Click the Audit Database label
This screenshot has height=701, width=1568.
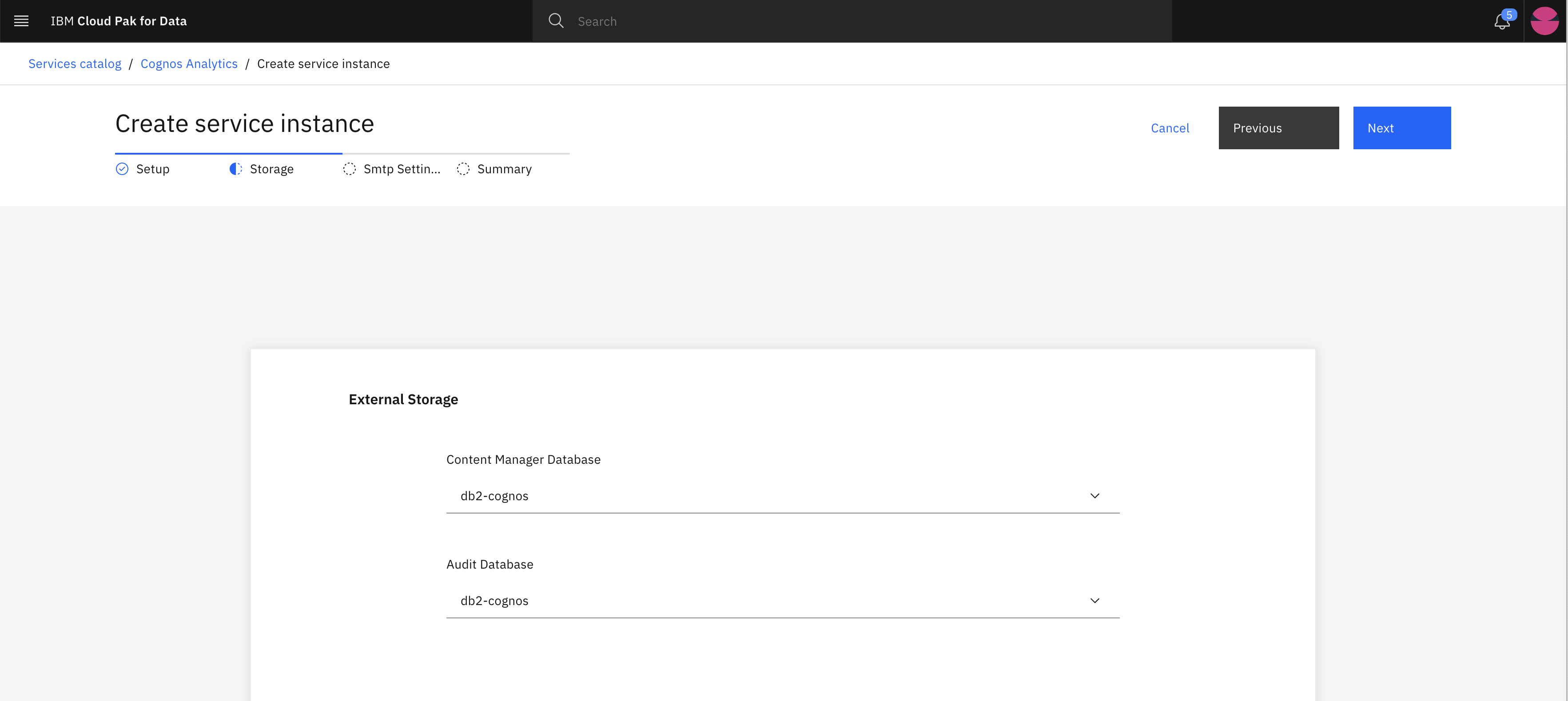[x=490, y=564]
